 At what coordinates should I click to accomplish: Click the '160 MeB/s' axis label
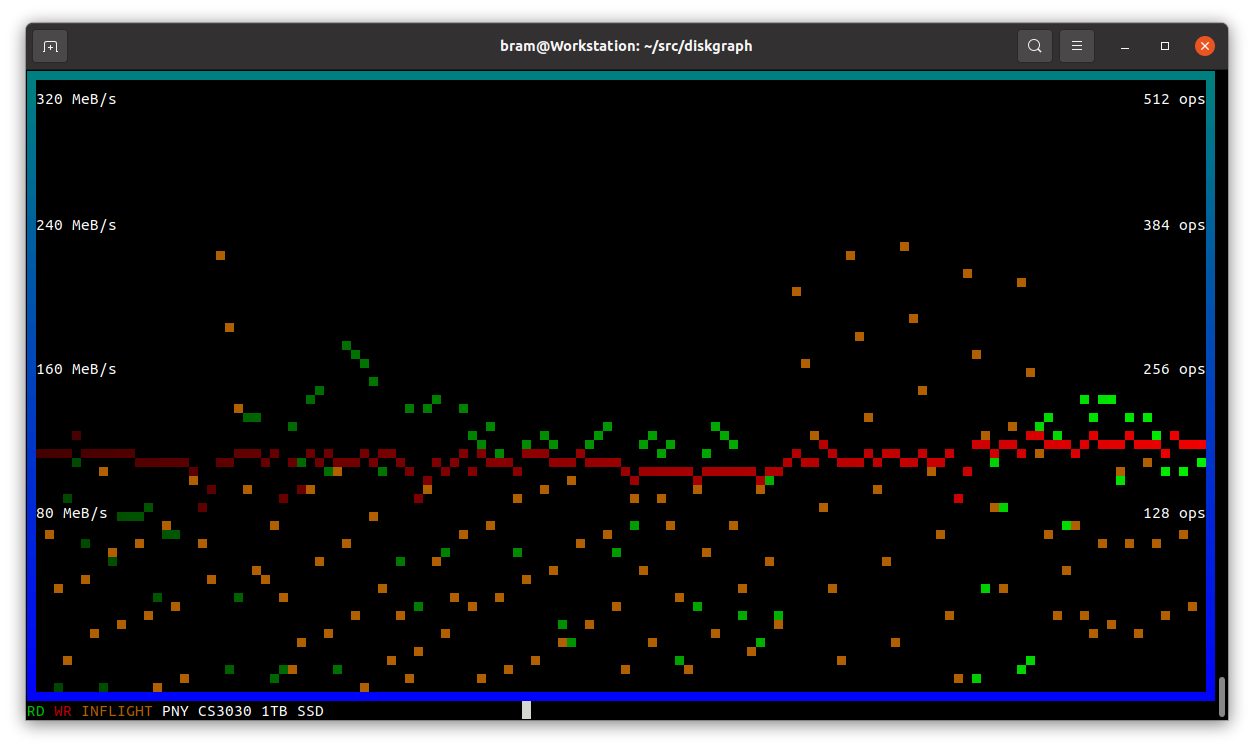(x=76, y=369)
